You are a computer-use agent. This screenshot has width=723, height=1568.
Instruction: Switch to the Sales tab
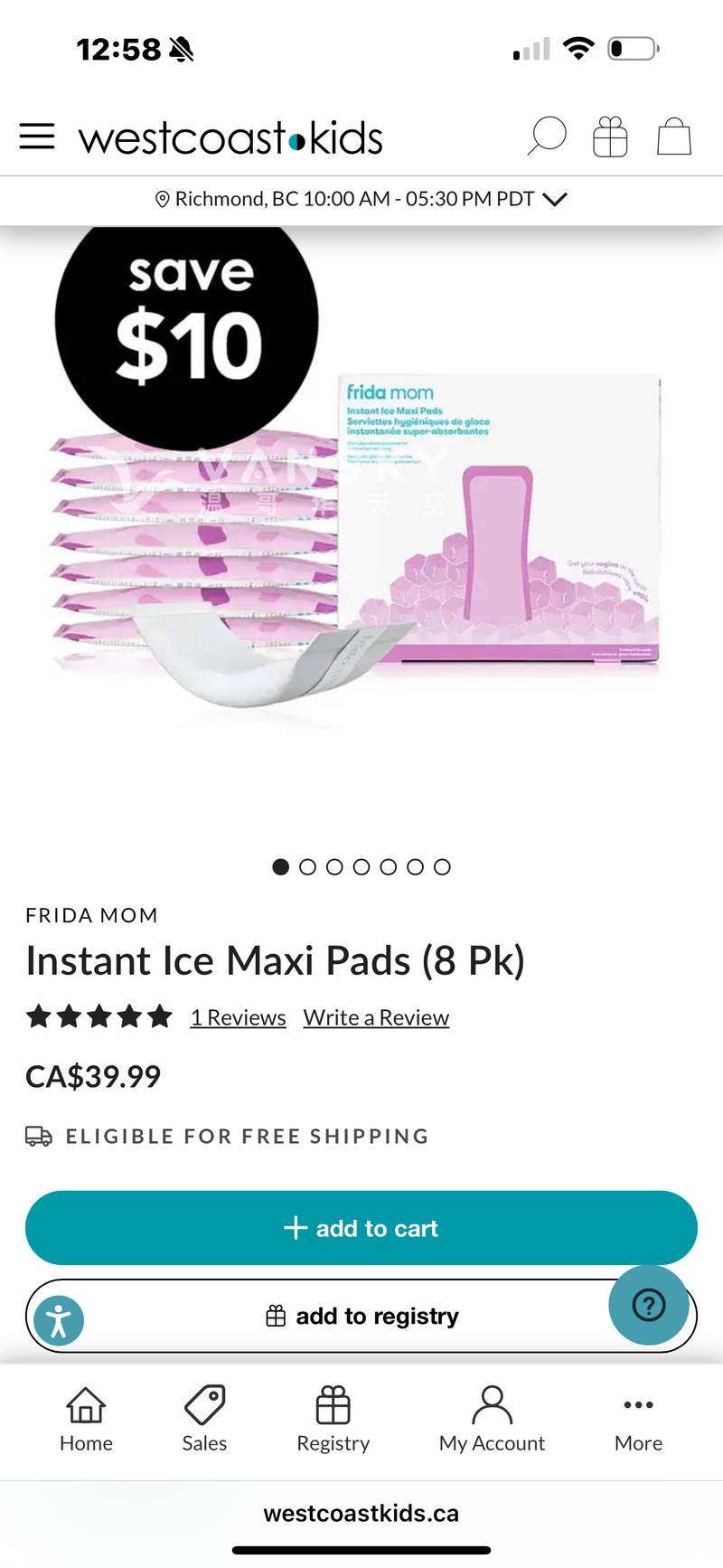pos(204,1420)
